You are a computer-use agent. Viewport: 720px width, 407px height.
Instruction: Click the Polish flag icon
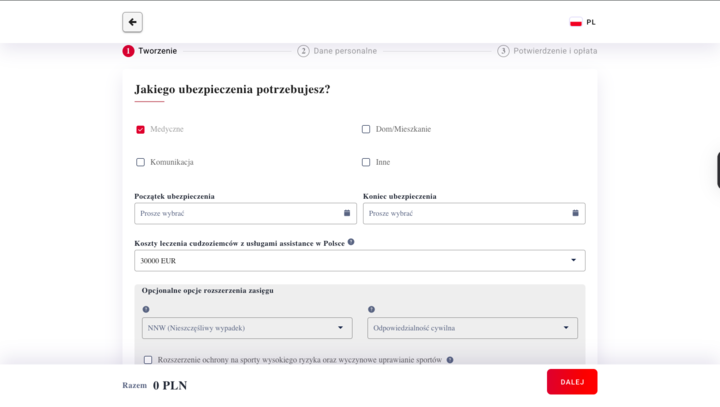(x=576, y=22)
